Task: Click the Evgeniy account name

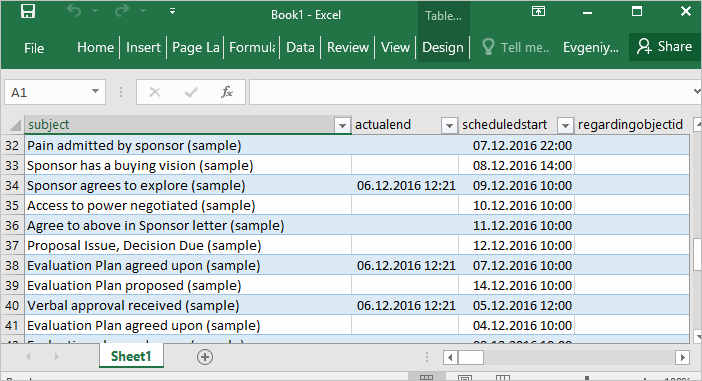Action: [x=591, y=47]
